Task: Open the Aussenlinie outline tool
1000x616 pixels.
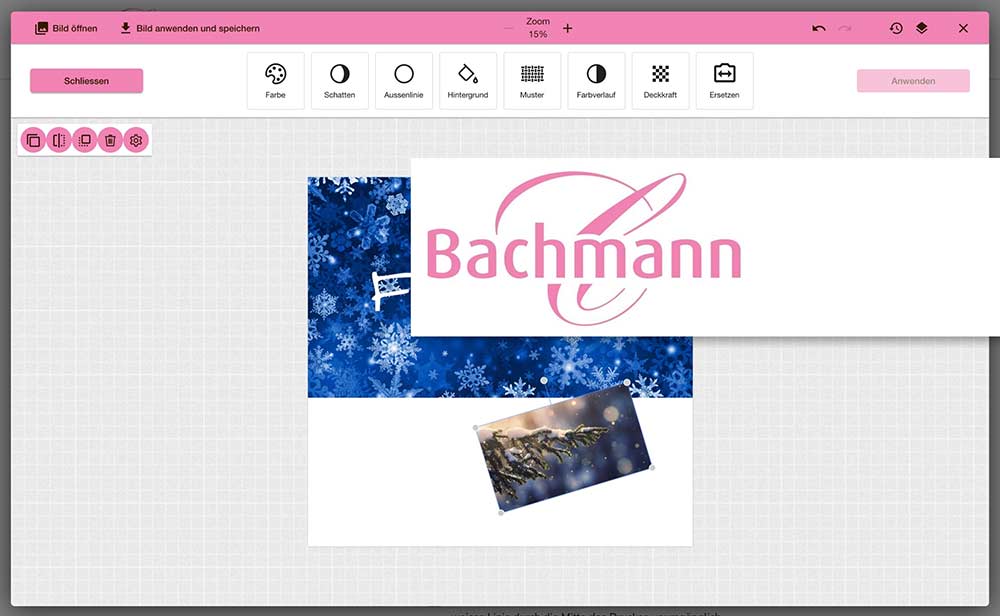Action: [x=404, y=81]
